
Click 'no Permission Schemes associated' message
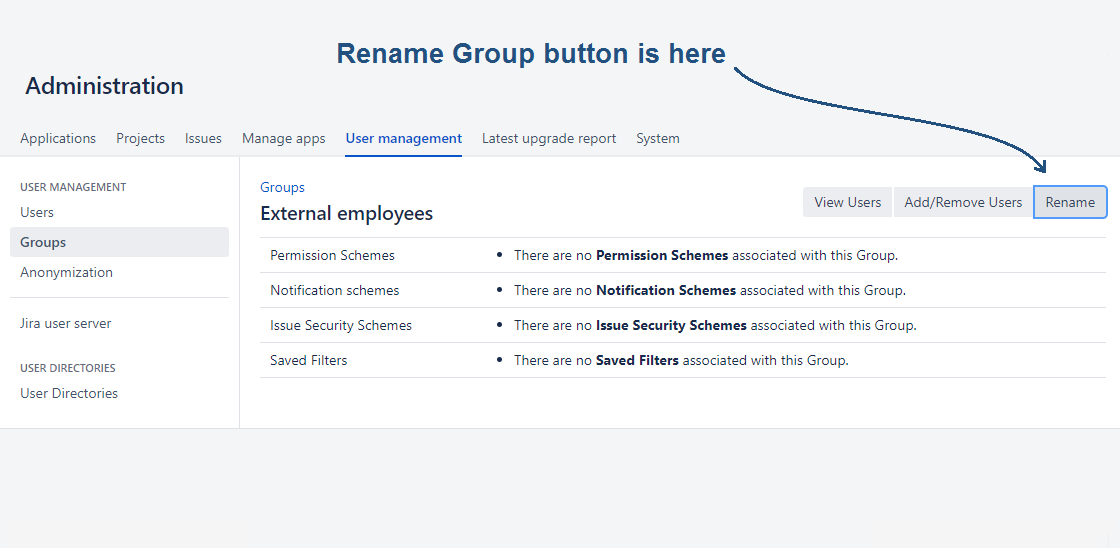tap(706, 255)
